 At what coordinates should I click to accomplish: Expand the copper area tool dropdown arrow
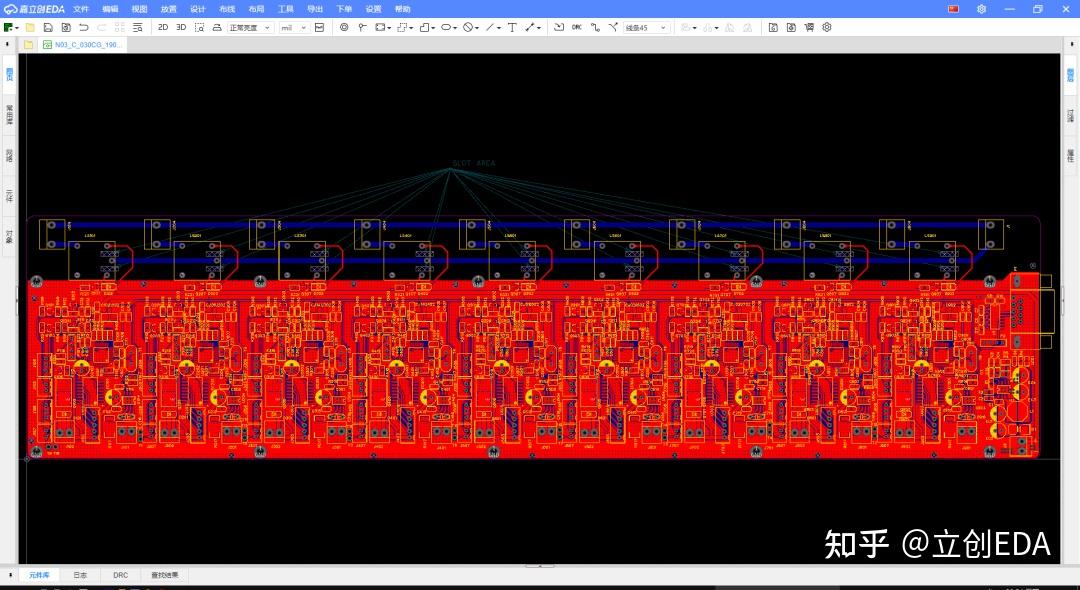390,28
